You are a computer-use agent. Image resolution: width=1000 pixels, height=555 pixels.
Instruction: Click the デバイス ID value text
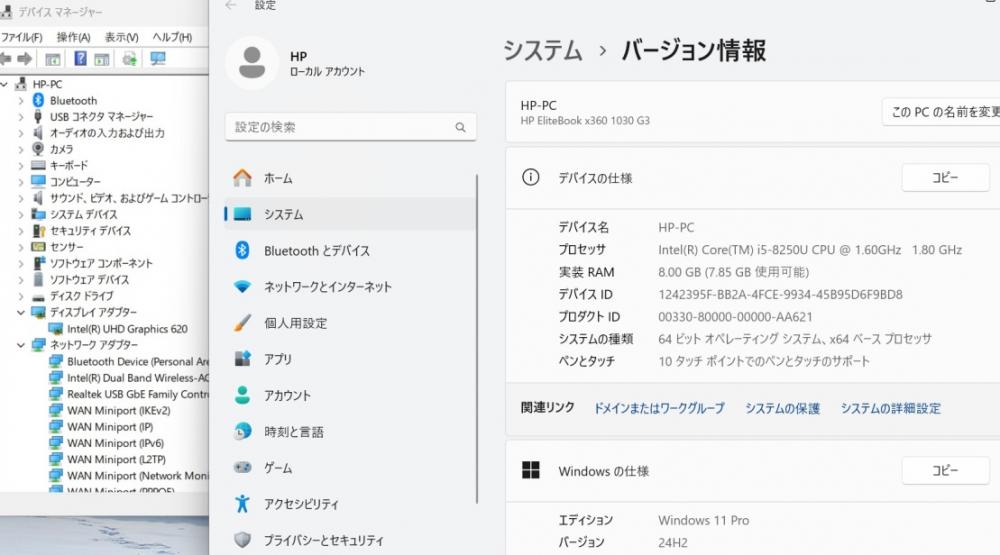pos(781,295)
